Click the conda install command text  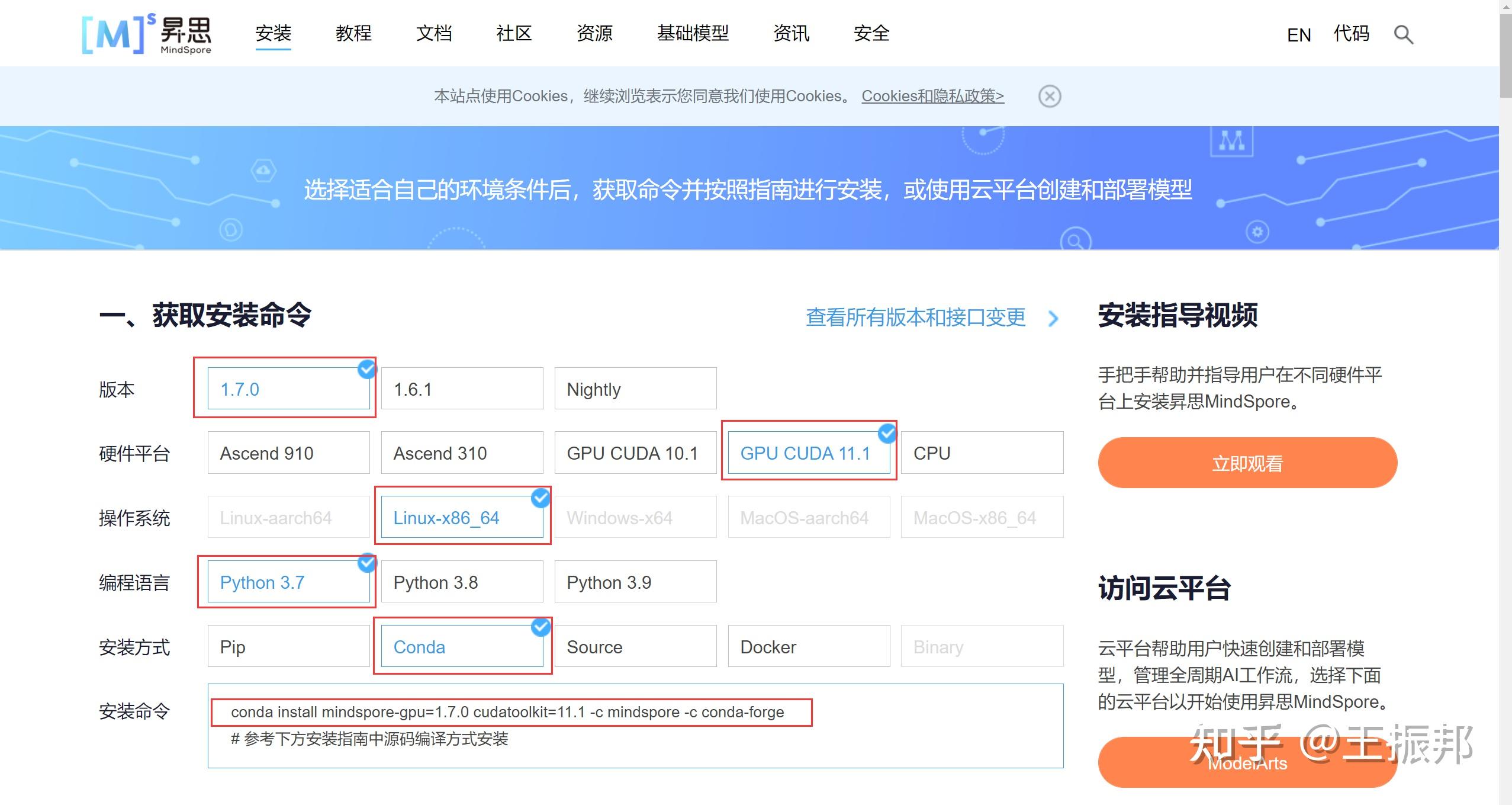point(507,712)
